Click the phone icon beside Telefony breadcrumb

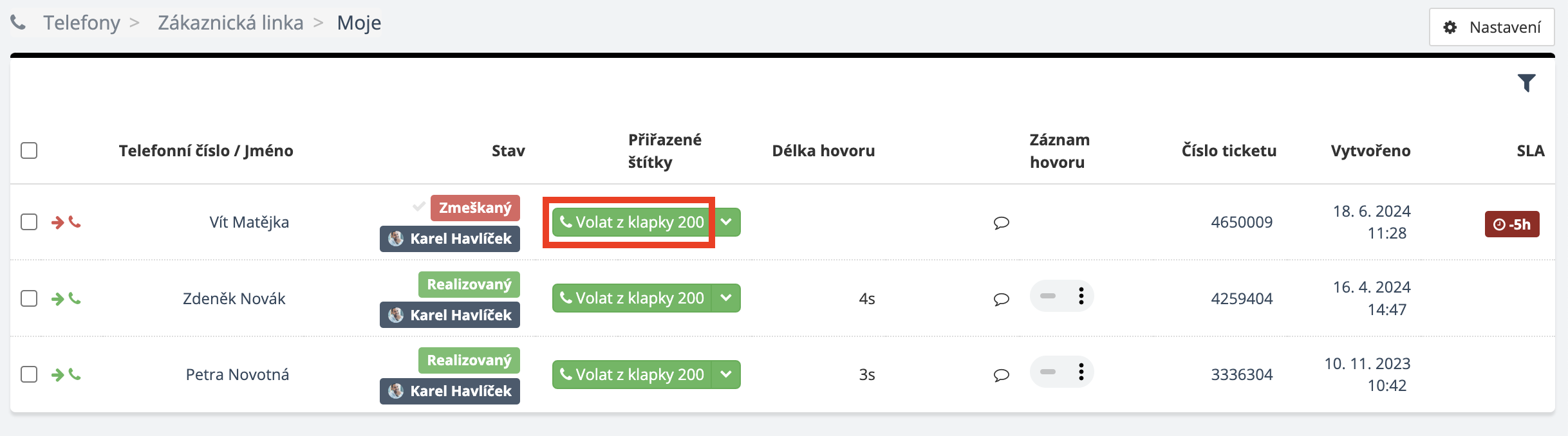[18, 23]
